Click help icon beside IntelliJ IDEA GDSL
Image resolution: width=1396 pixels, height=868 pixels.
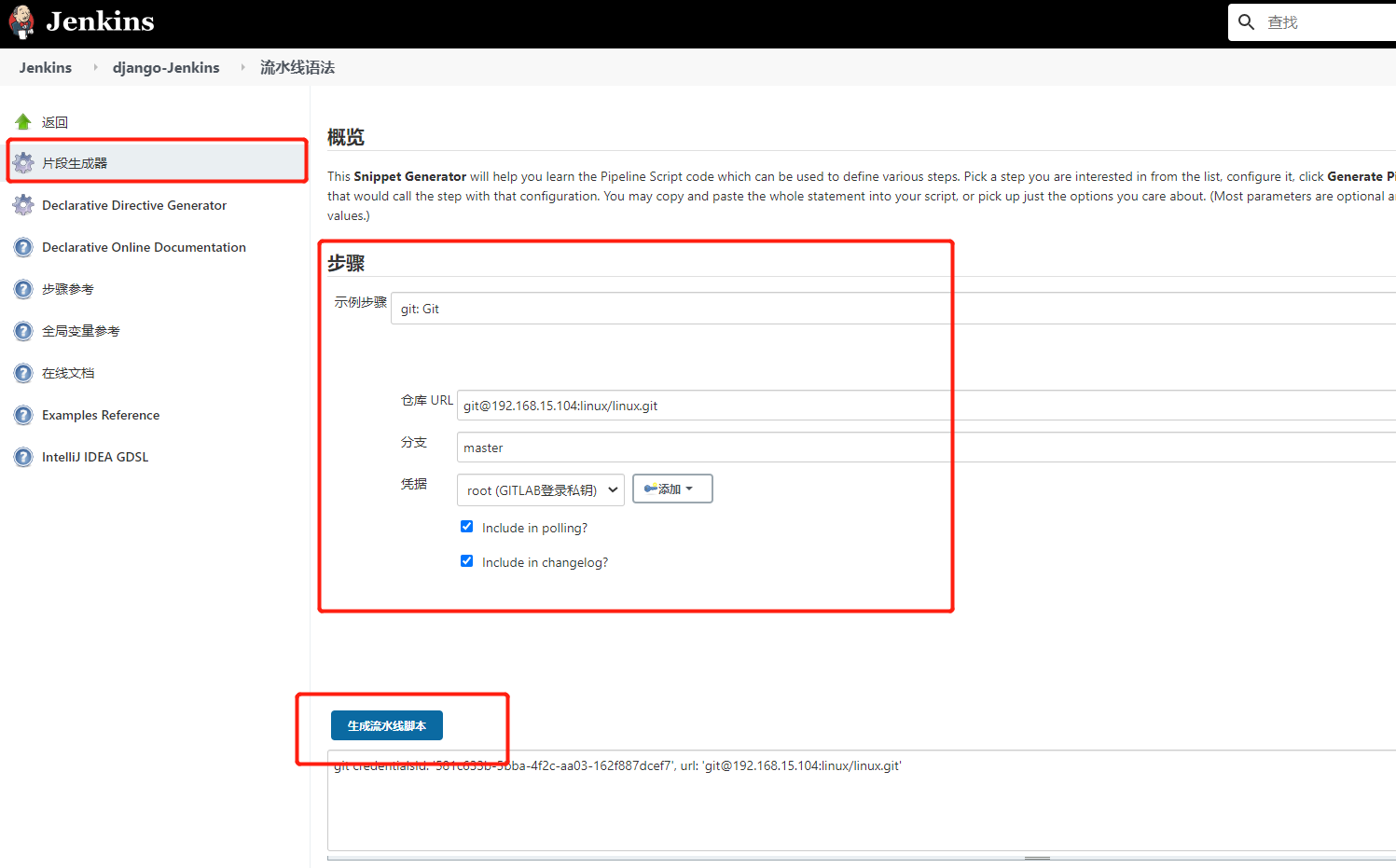pyautogui.click(x=23, y=457)
